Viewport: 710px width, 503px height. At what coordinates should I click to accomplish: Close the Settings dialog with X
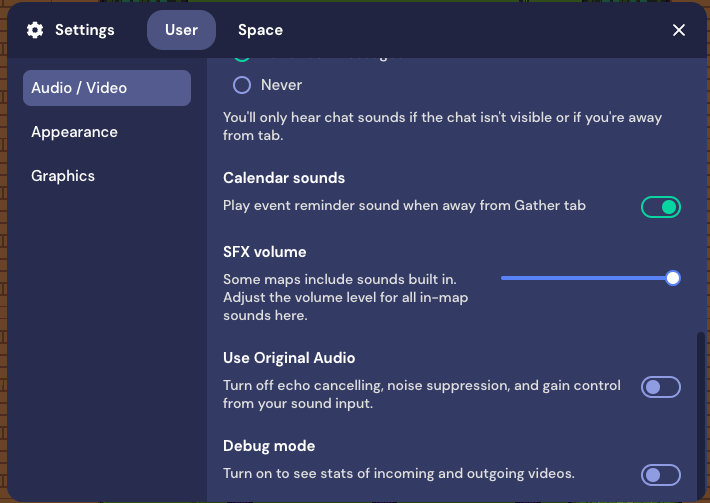click(x=679, y=30)
